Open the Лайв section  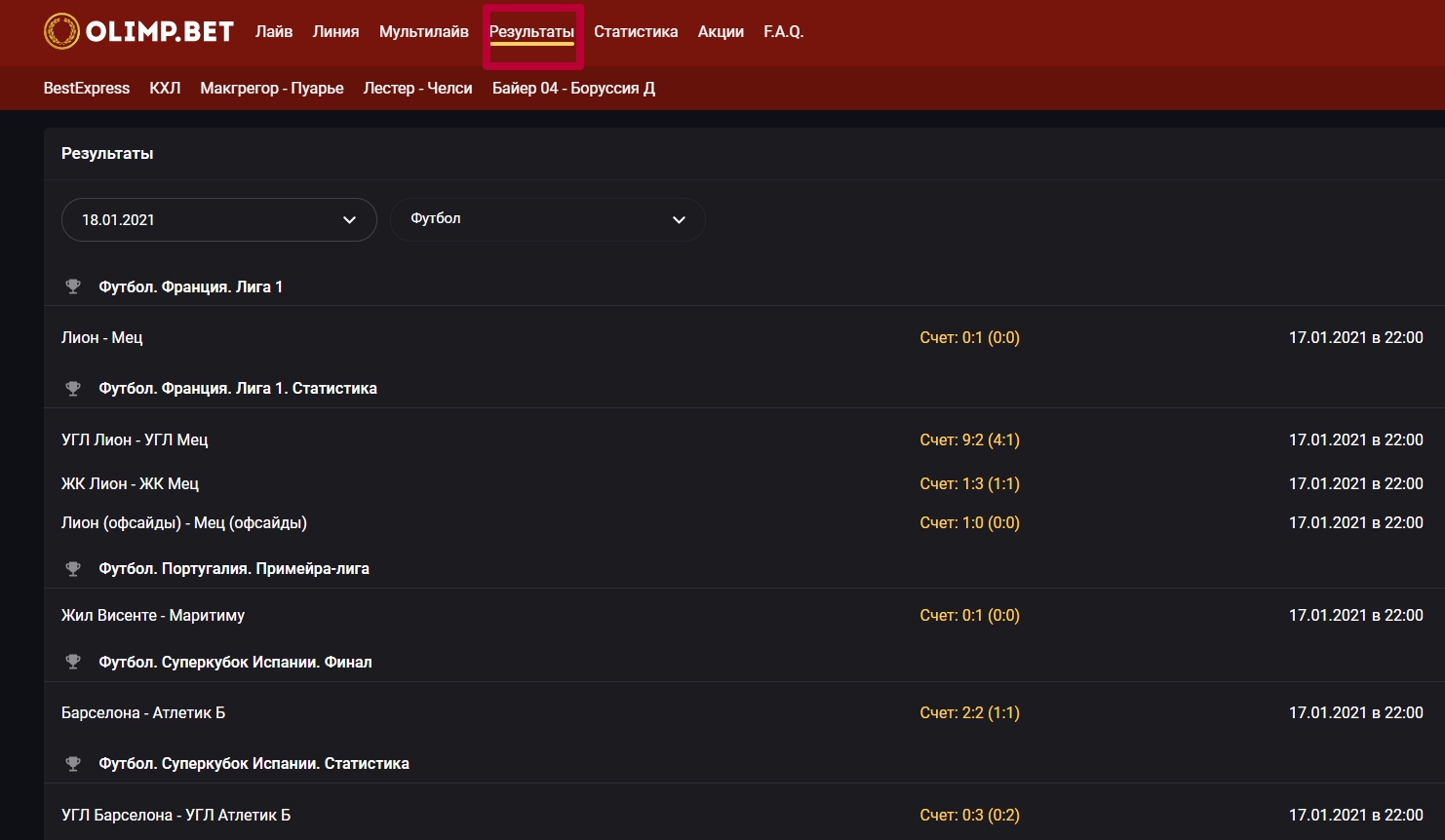tap(274, 31)
